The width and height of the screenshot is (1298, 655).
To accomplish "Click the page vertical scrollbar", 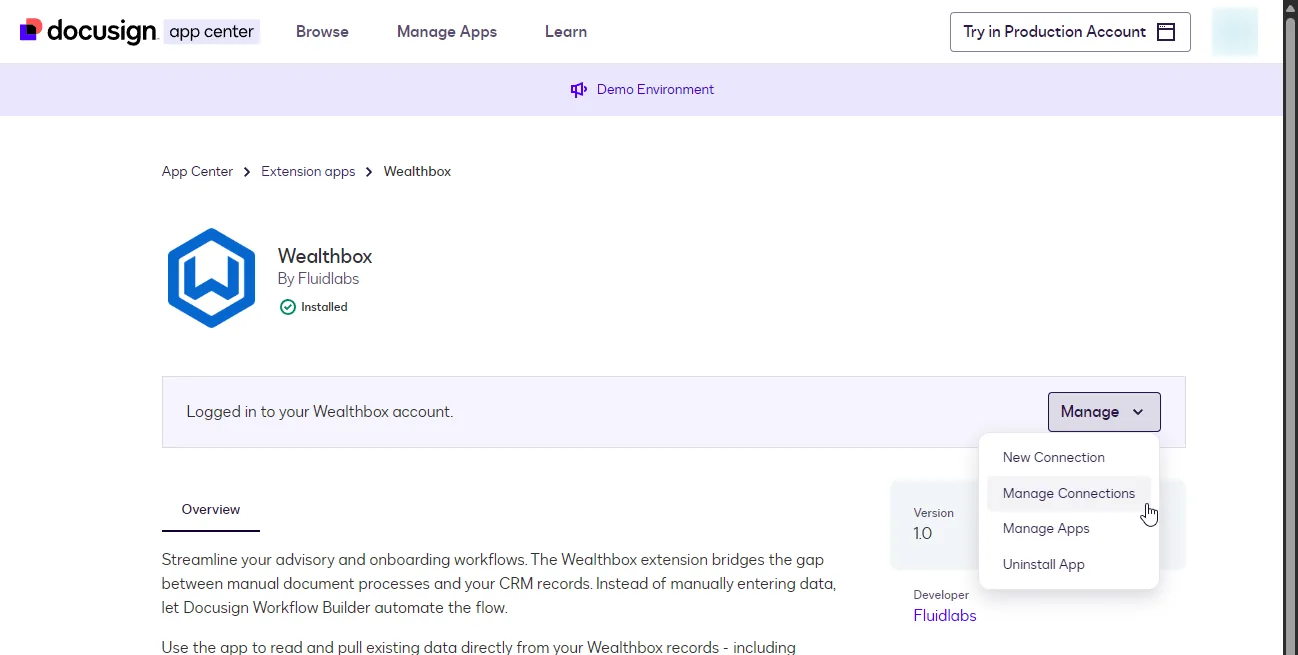I will (1290, 327).
